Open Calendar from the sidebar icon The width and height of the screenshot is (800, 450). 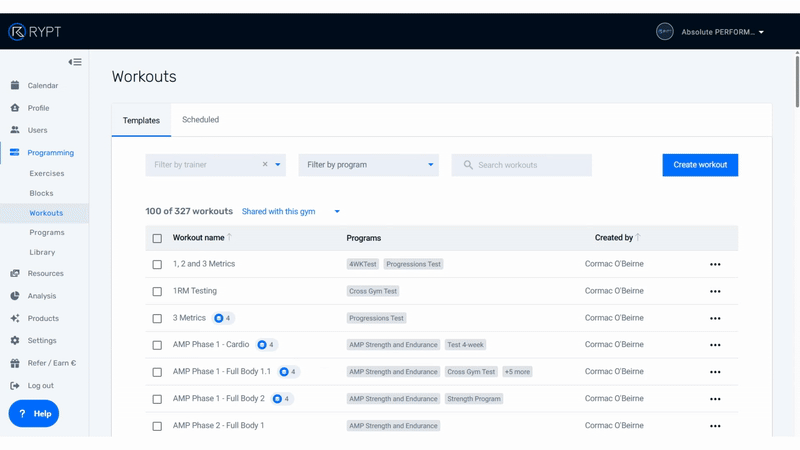15,86
